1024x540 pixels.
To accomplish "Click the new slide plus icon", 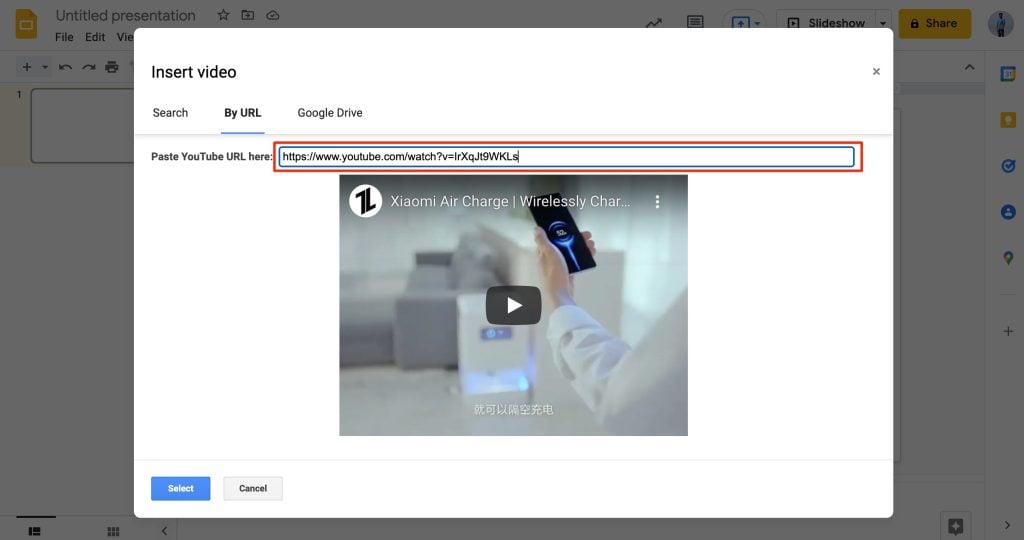I will point(27,67).
